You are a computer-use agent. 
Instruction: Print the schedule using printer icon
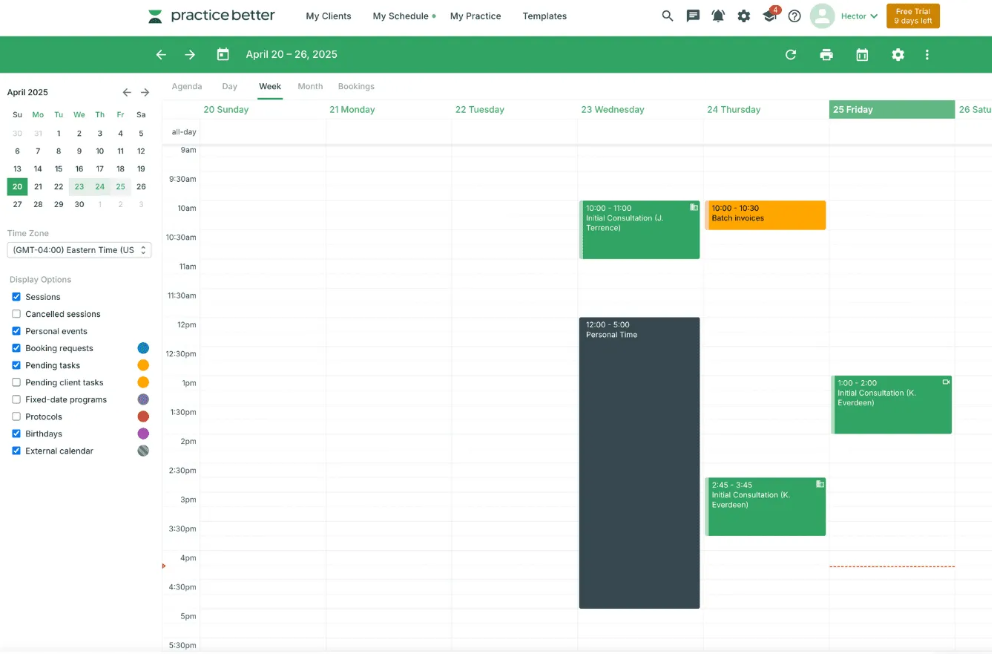826,55
